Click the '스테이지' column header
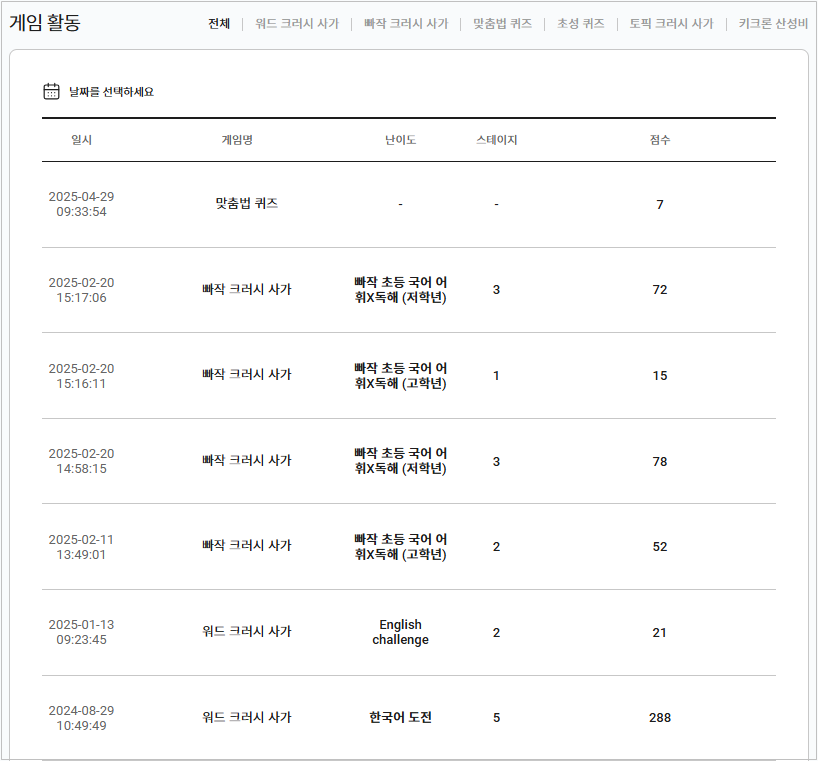The width and height of the screenshot is (818, 761). pos(497,140)
